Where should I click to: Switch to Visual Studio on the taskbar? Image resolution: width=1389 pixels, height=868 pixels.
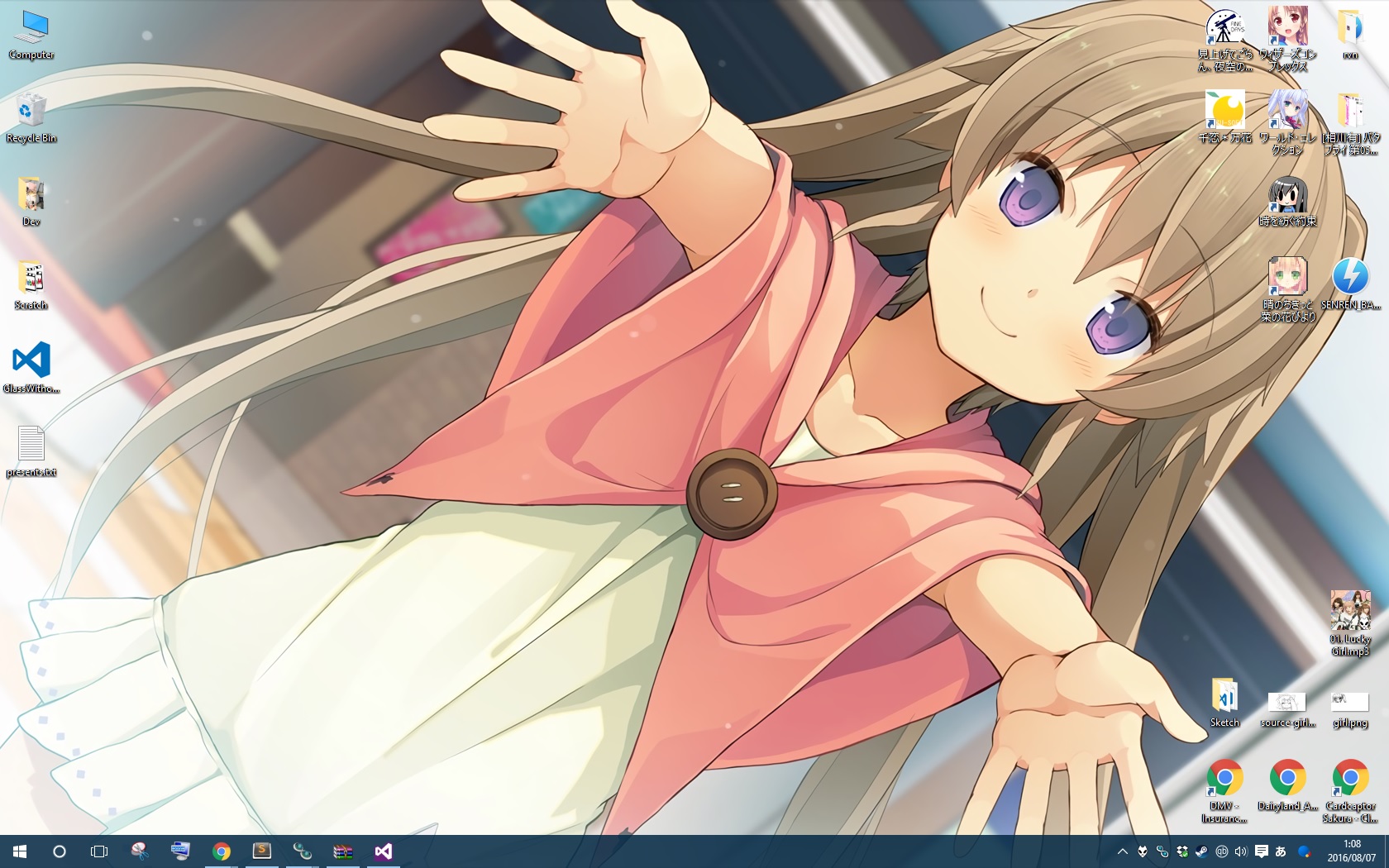(383, 851)
